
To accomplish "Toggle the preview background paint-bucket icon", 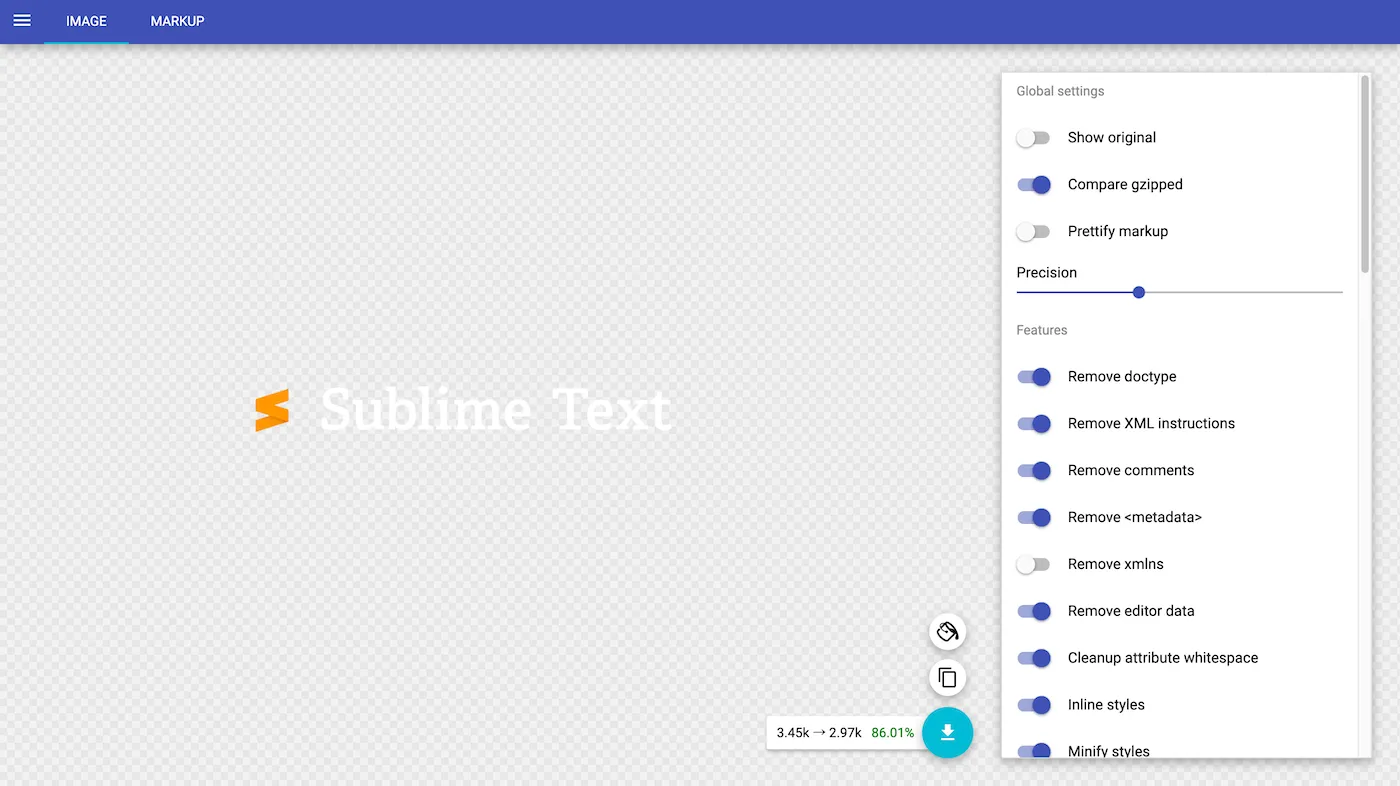I will click(x=947, y=632).
